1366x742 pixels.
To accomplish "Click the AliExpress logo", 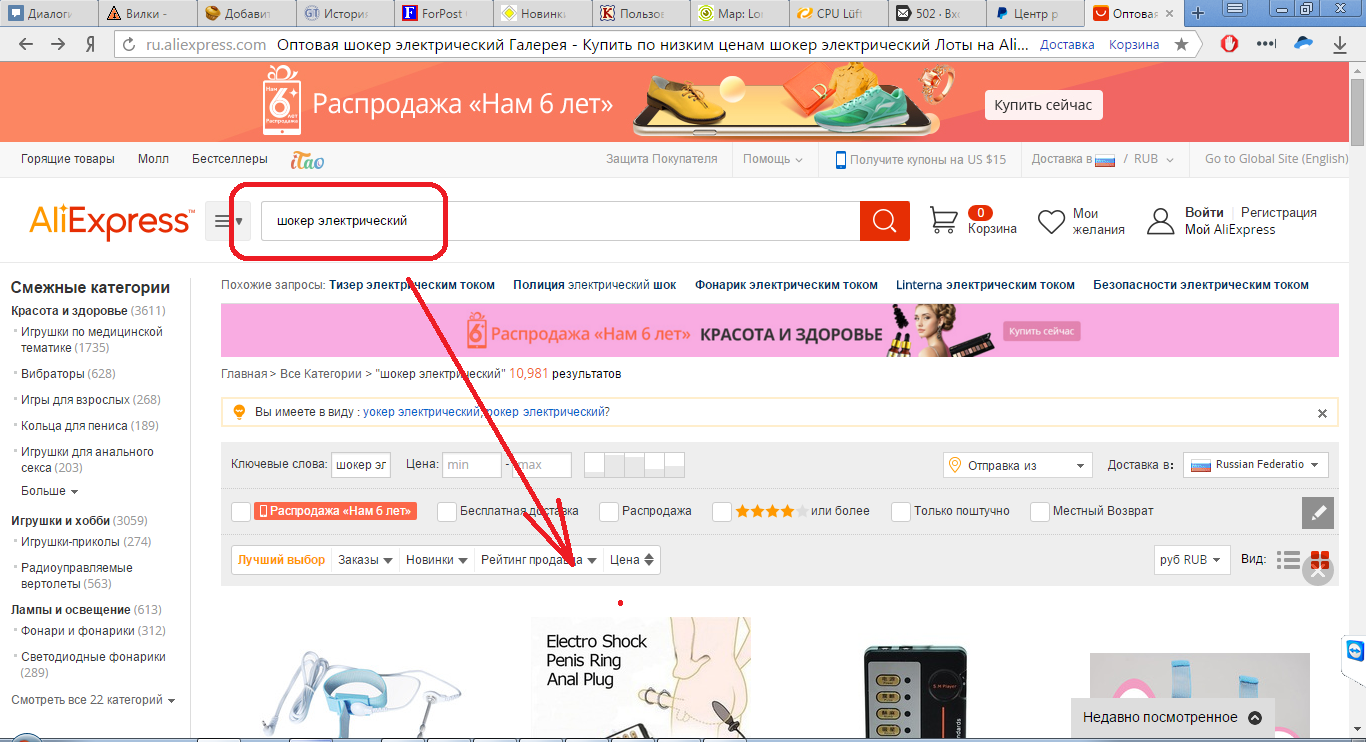I will (x=110, y=222).
